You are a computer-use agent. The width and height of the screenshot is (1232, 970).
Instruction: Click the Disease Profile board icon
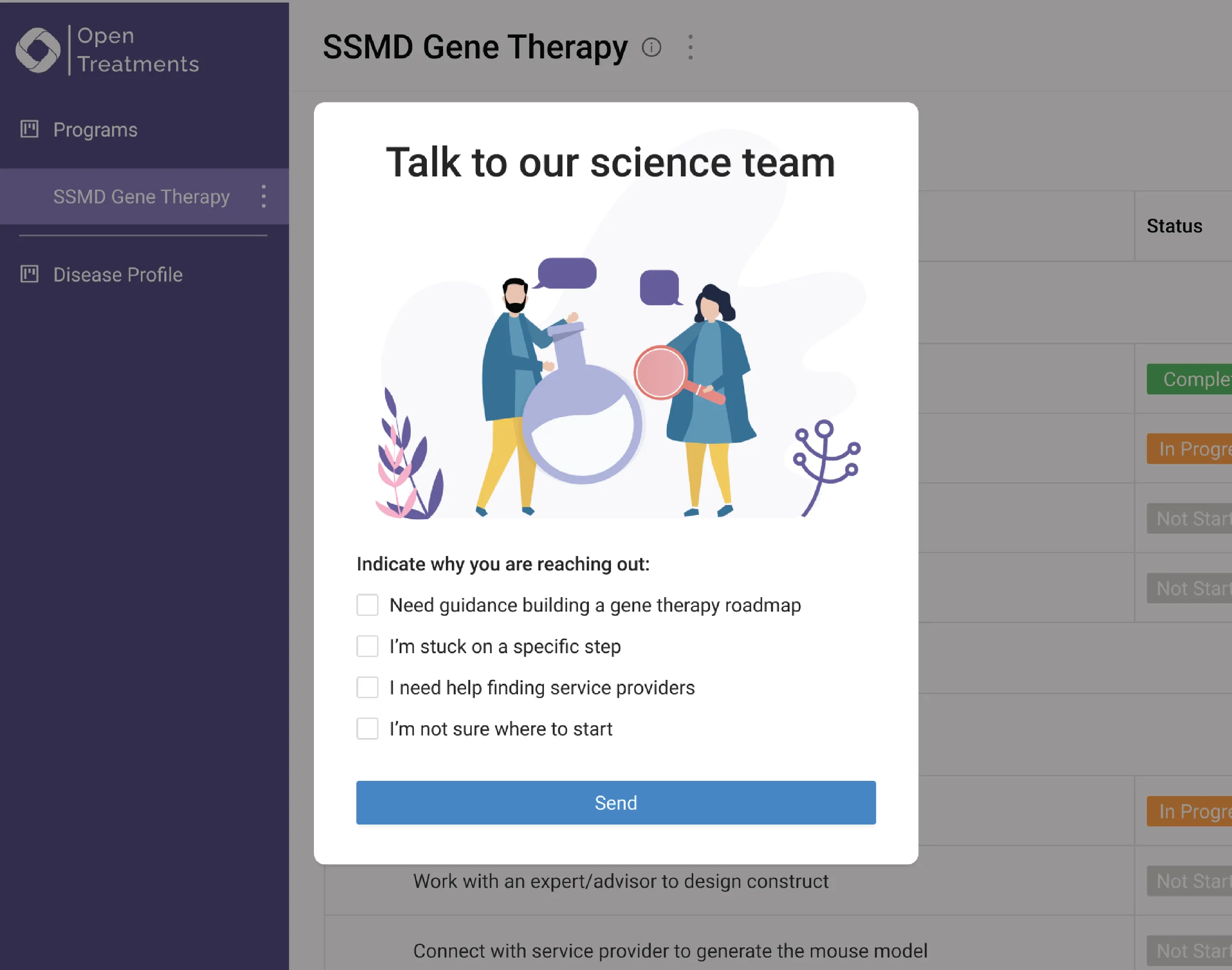[x=30, y=274]
